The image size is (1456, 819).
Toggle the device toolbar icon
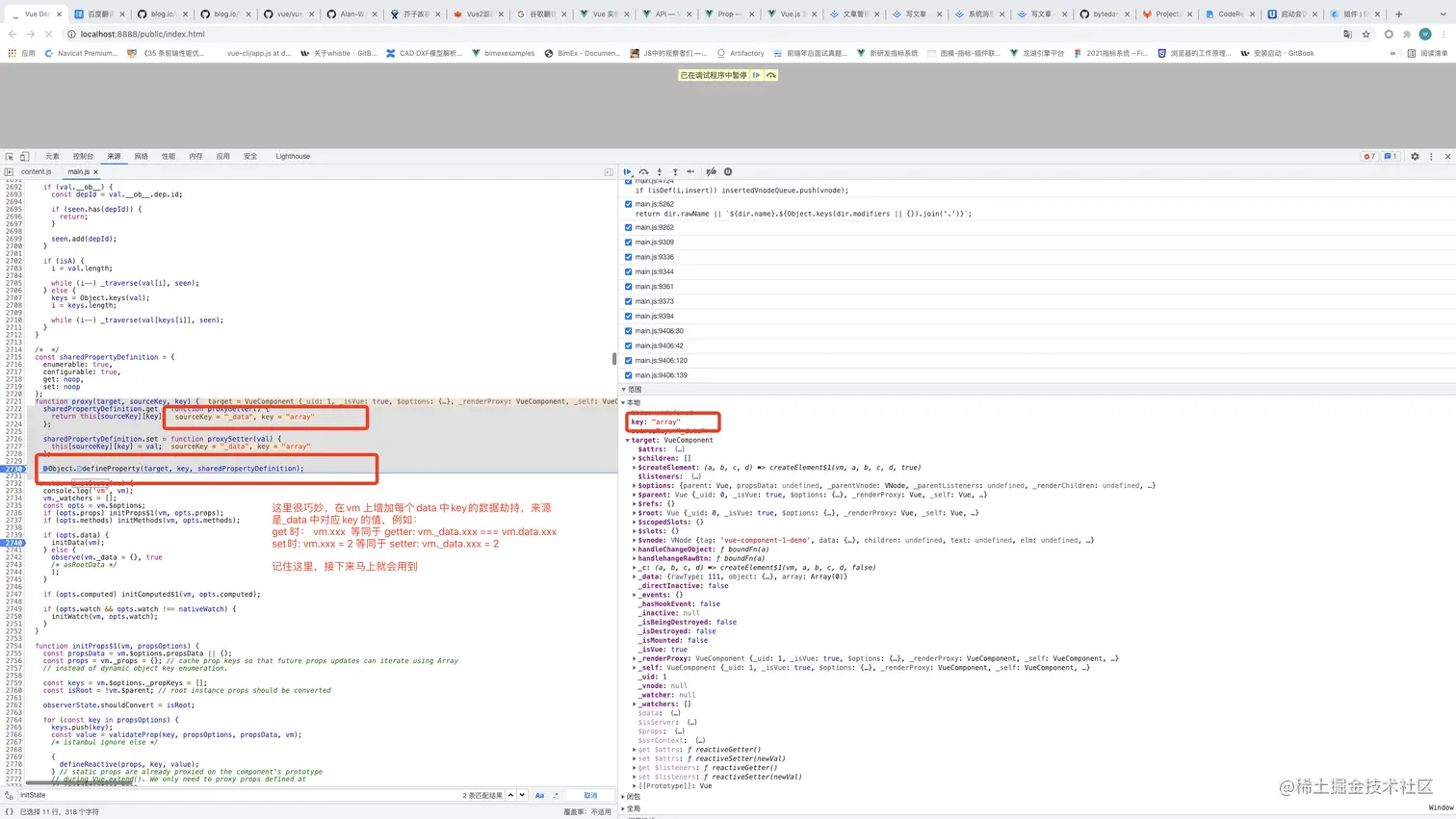pos(25,156)
